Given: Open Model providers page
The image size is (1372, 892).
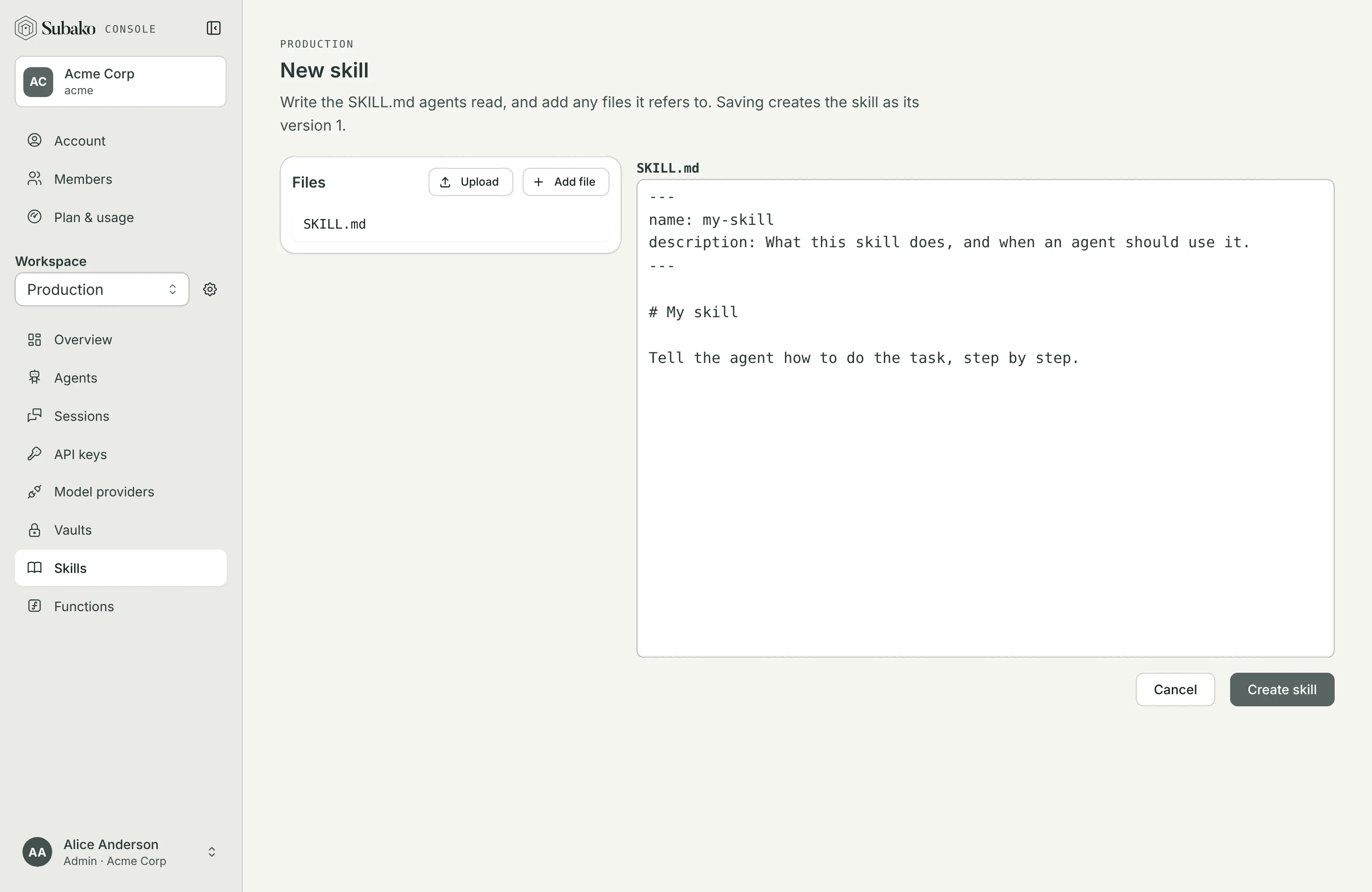Looking at the screenshot, I should tap(120, 492).
